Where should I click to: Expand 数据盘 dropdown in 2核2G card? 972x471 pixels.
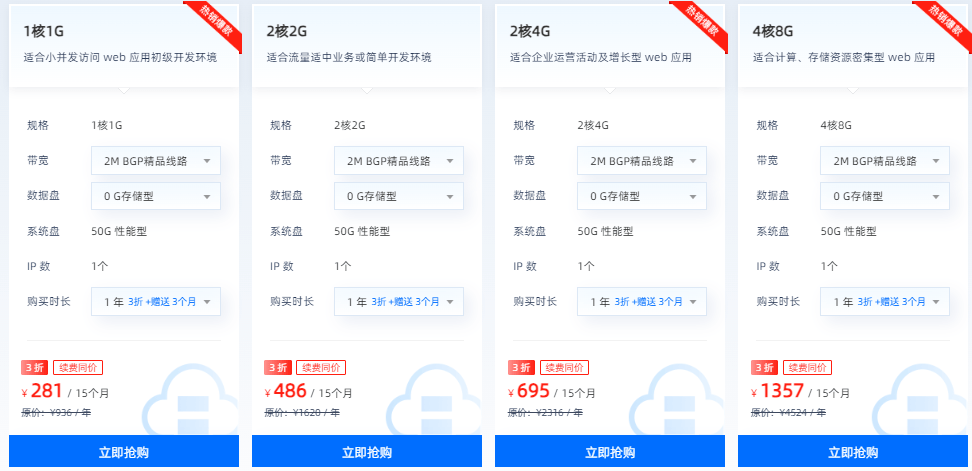tap(399, 196)
